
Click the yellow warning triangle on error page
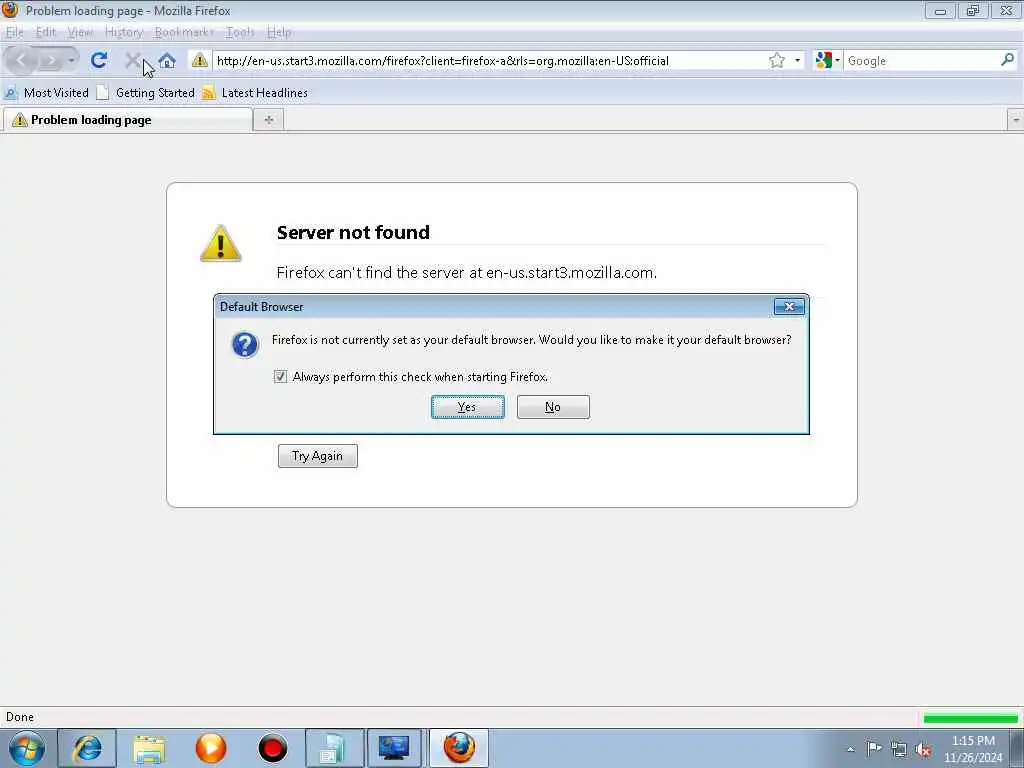[x=221, y=244]
